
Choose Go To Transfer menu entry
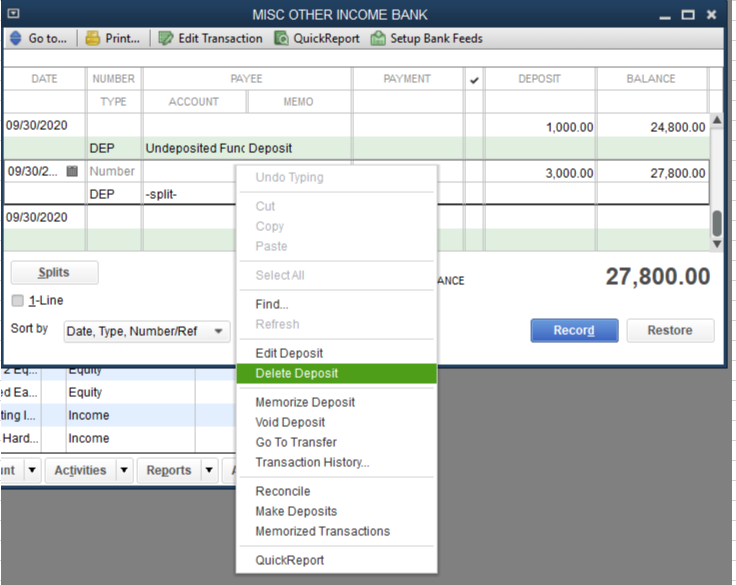click(x=337, y=442)
